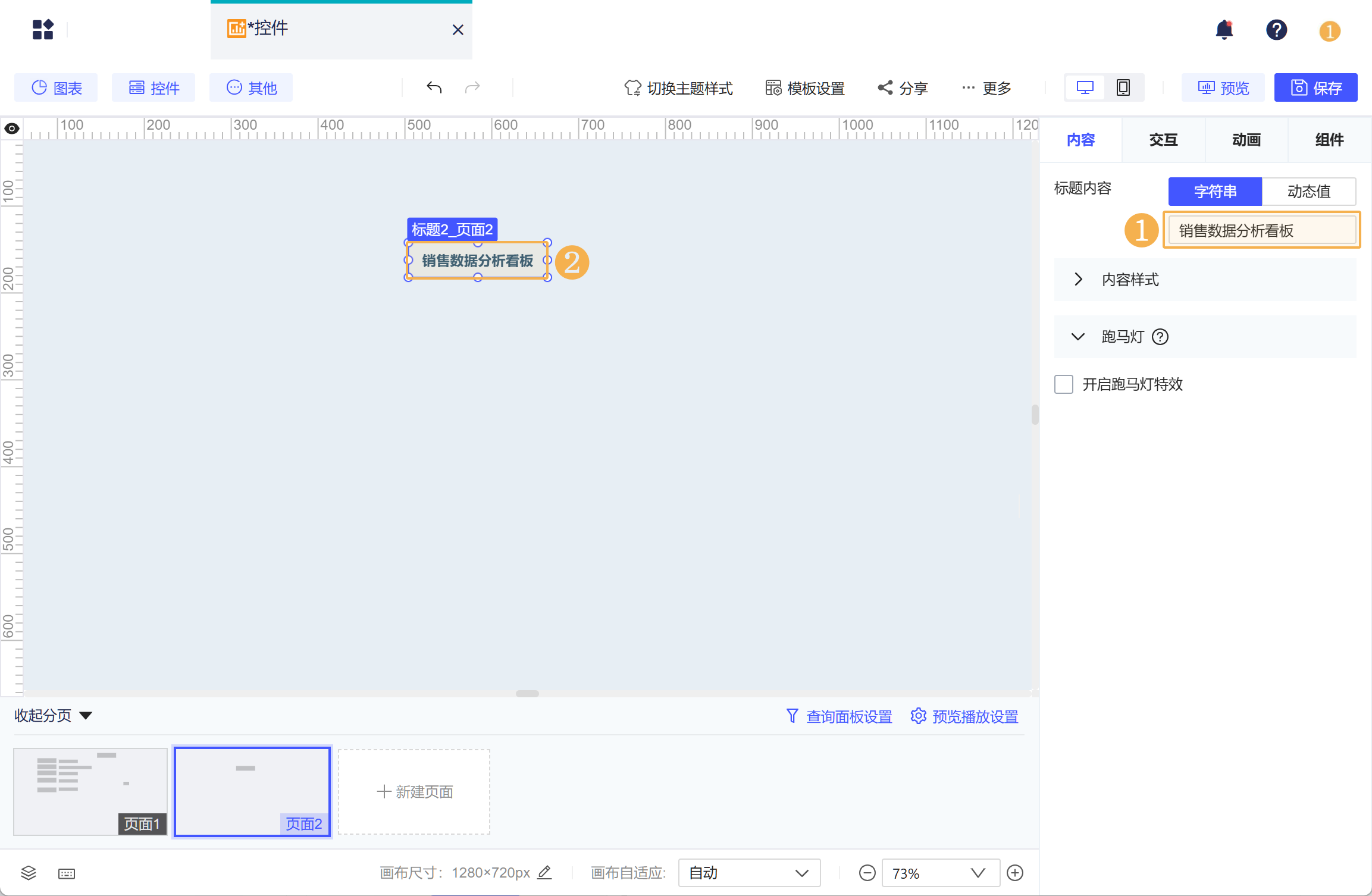Image resolution: width=1372 pixels, height=896 pixels.
Task: Toggle the ruler eye visibility icon
Action: pos(12,129)
